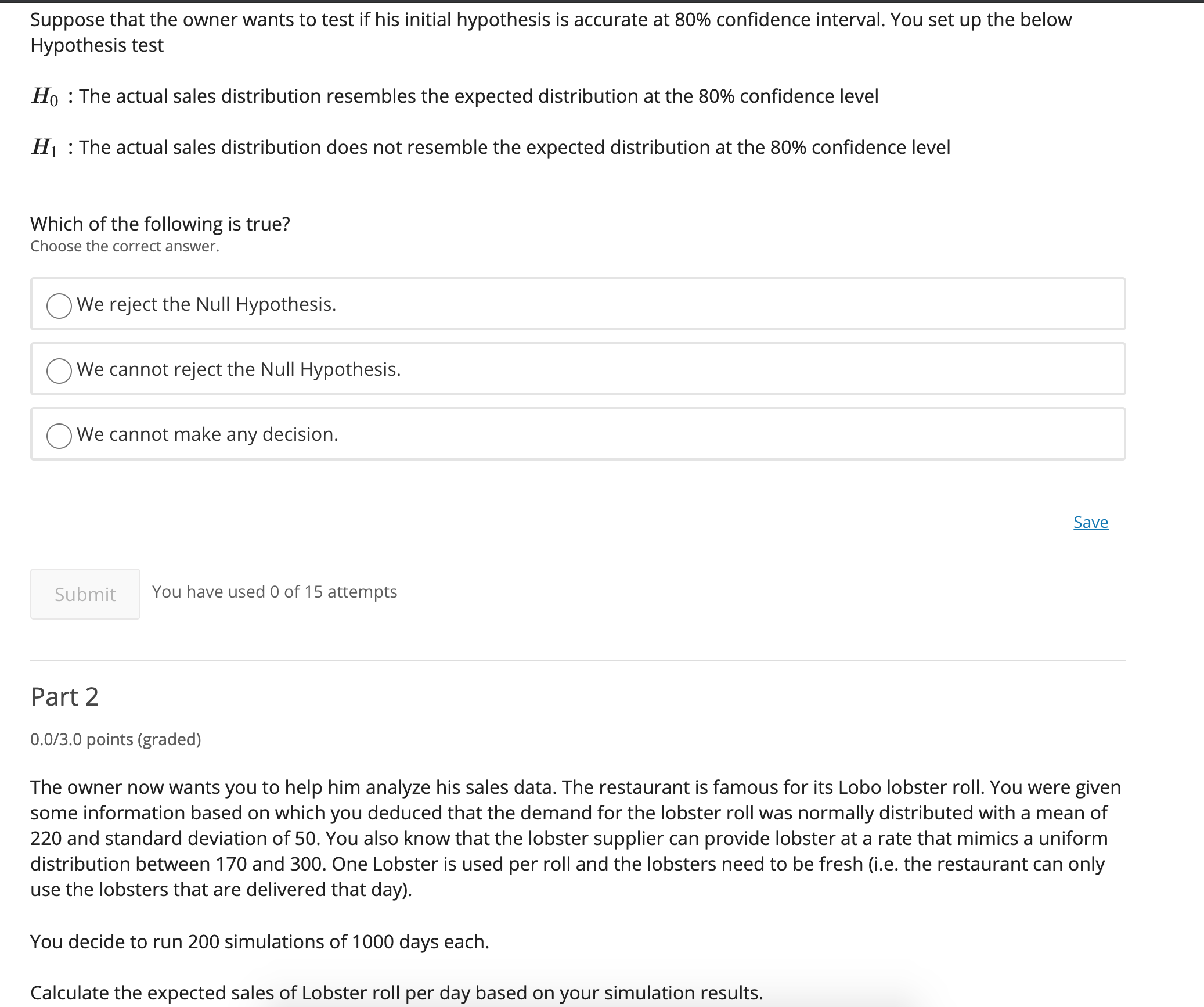Click the 'Part 2' section heading
Viewport: 1204px width, 1007px height.
[64, 697]
